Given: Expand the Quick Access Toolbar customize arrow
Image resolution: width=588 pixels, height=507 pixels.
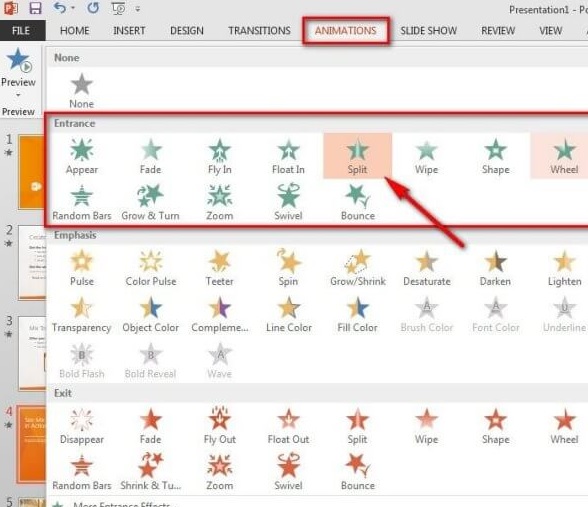Looking at the screenshot, I should tap(138, 9).
